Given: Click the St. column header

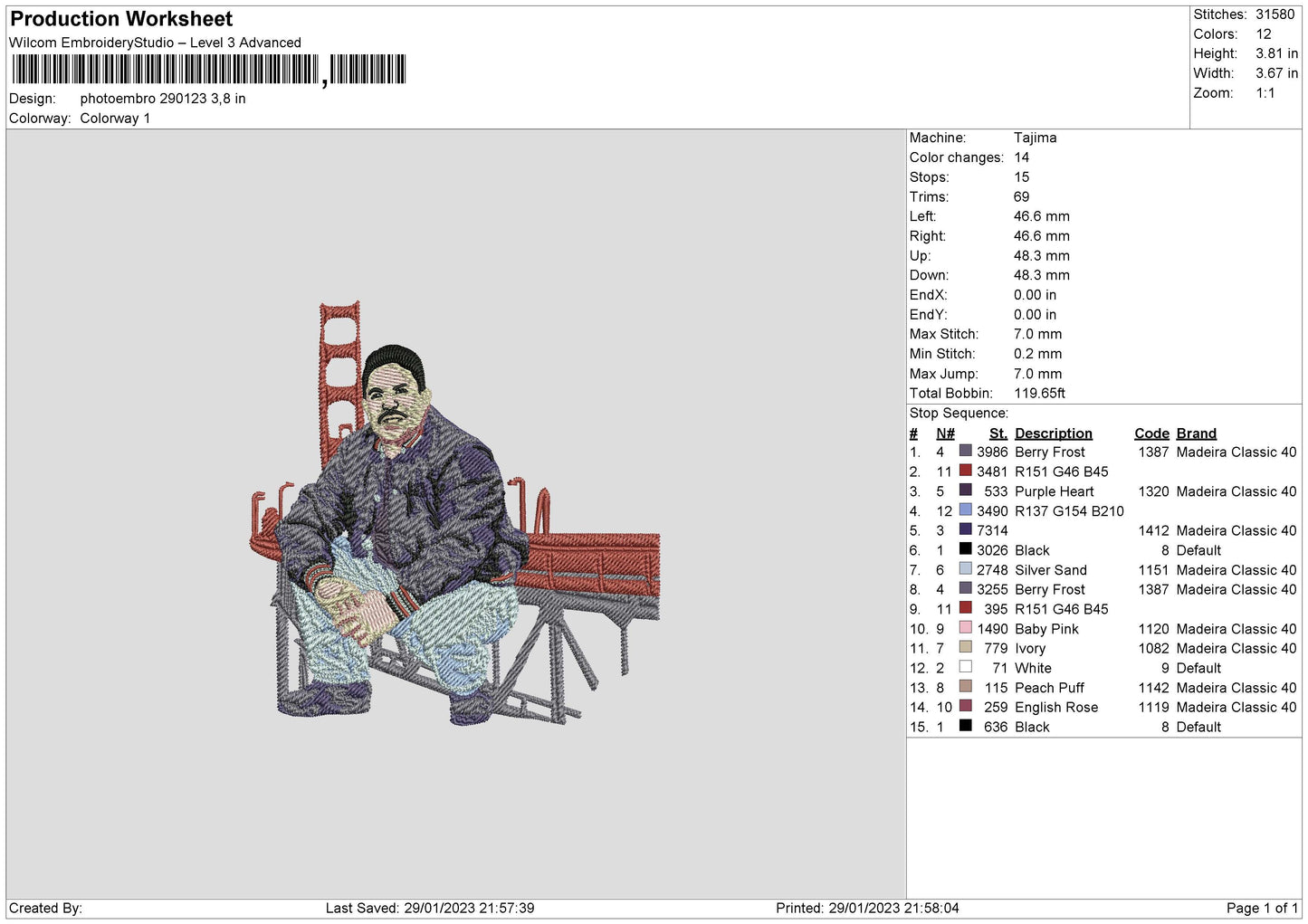Looking at the screenshot, I should (998, 433).
